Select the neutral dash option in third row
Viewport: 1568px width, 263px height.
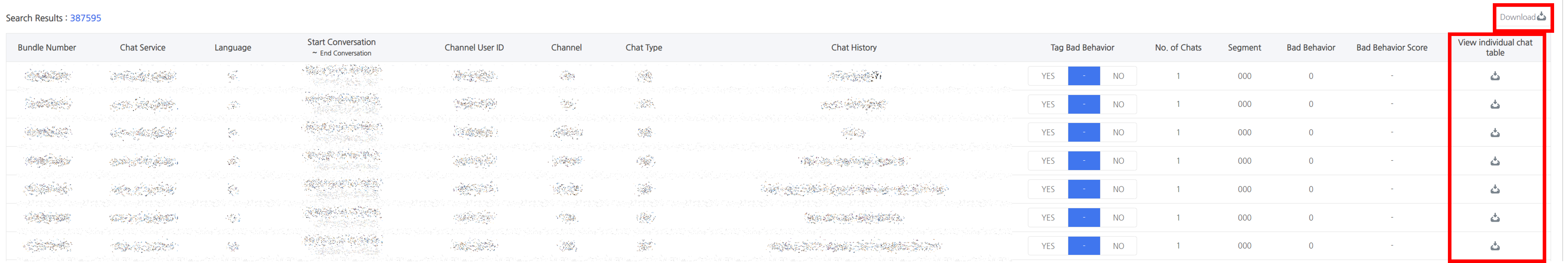coord(1083,133)
